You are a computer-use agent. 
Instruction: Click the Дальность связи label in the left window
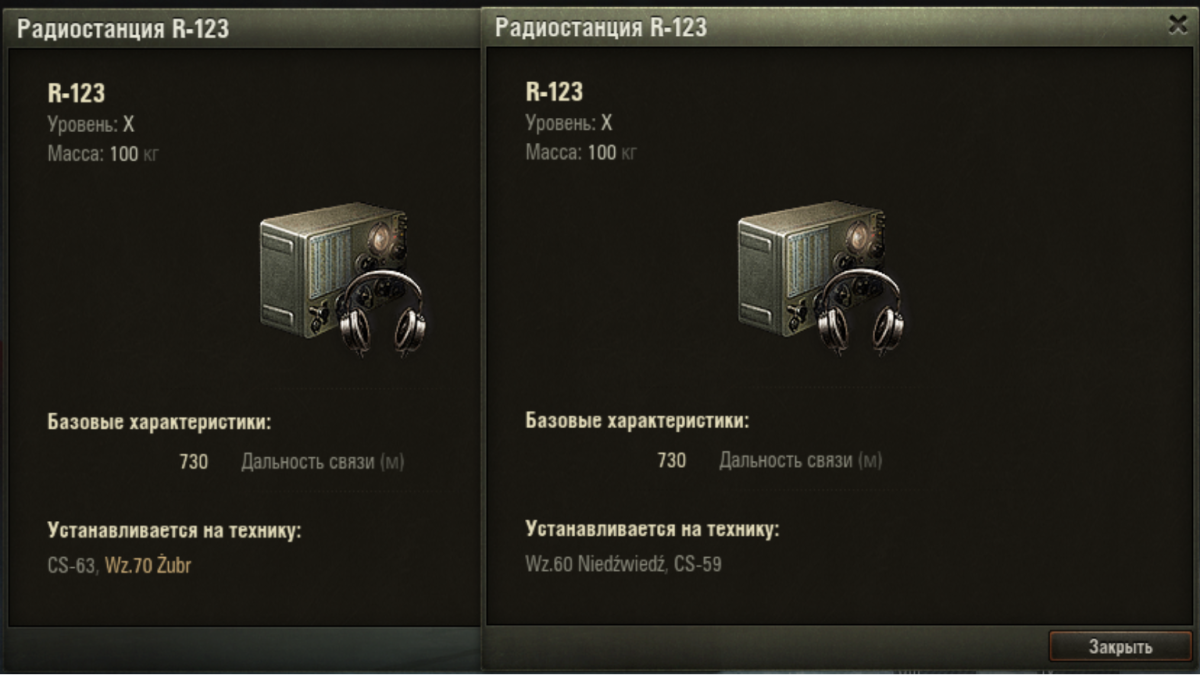[x=308, y=462]
